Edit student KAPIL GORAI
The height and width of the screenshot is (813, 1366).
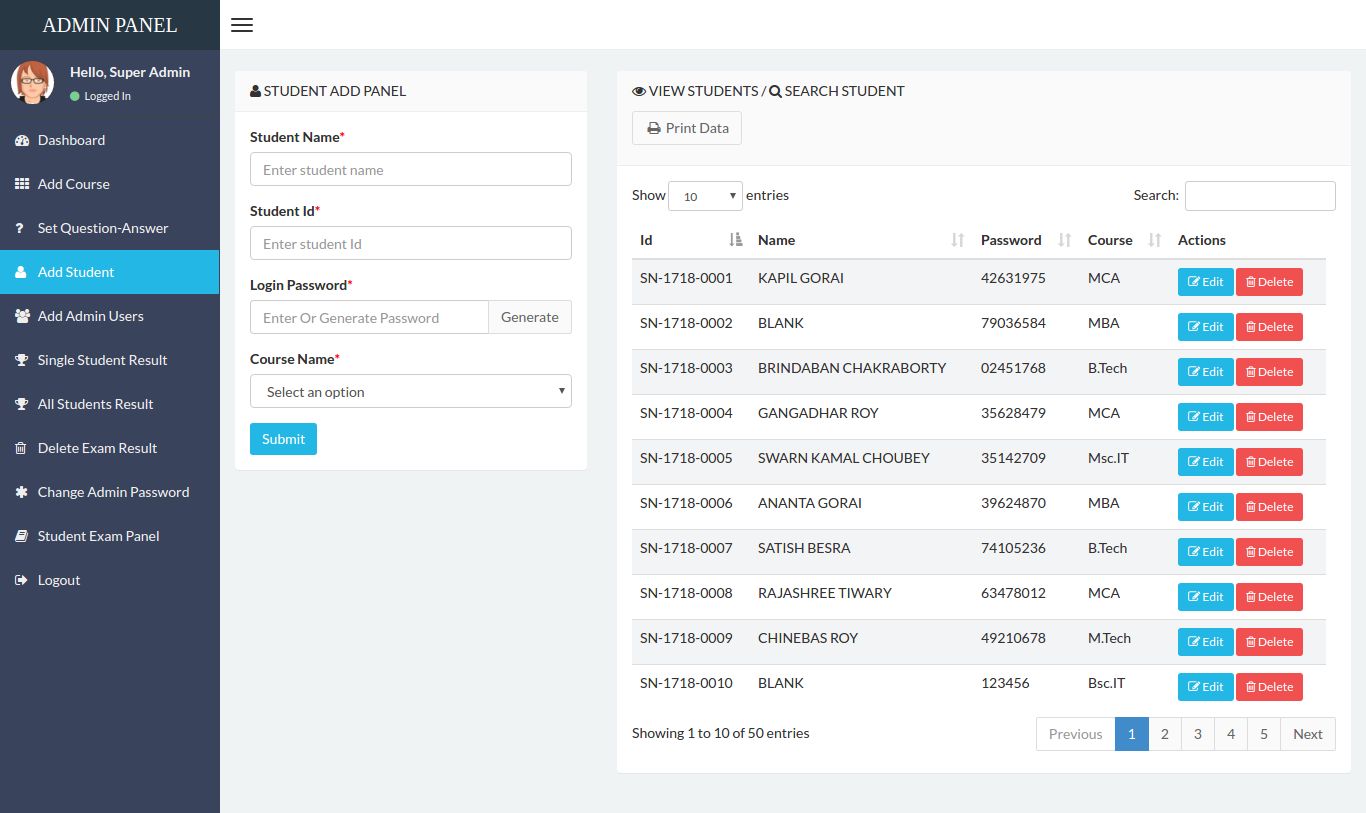[x=1205, y=282]
